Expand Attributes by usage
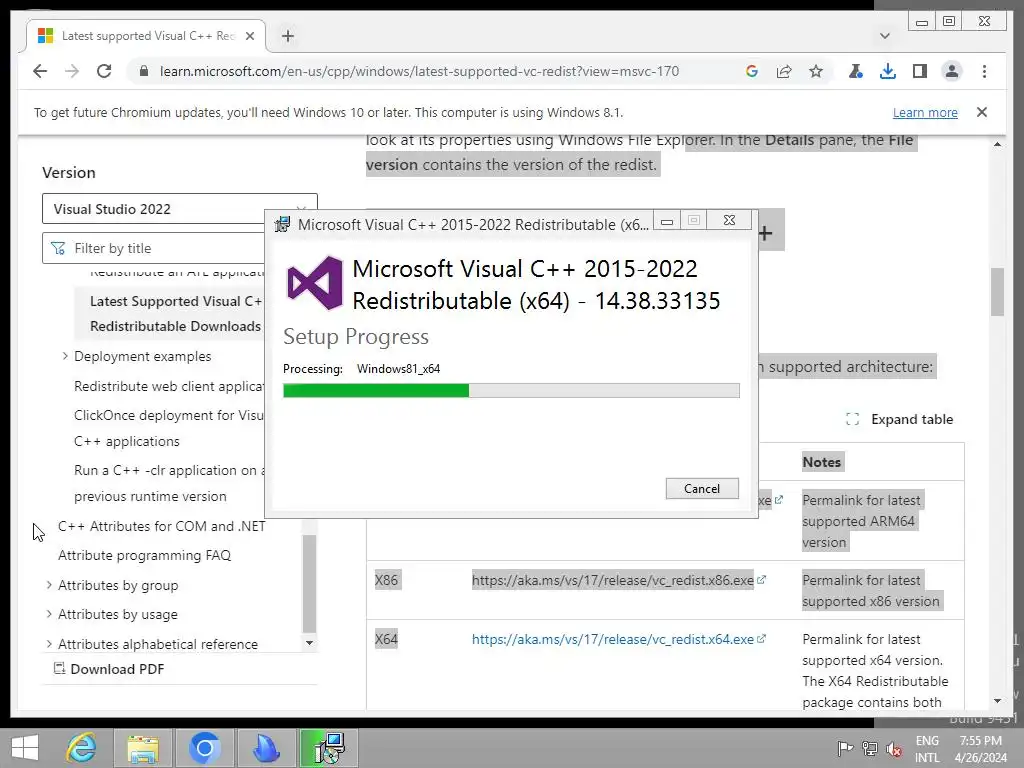Screen dimensions: 1024x768 pyautogui.click(x=49, y=614)
